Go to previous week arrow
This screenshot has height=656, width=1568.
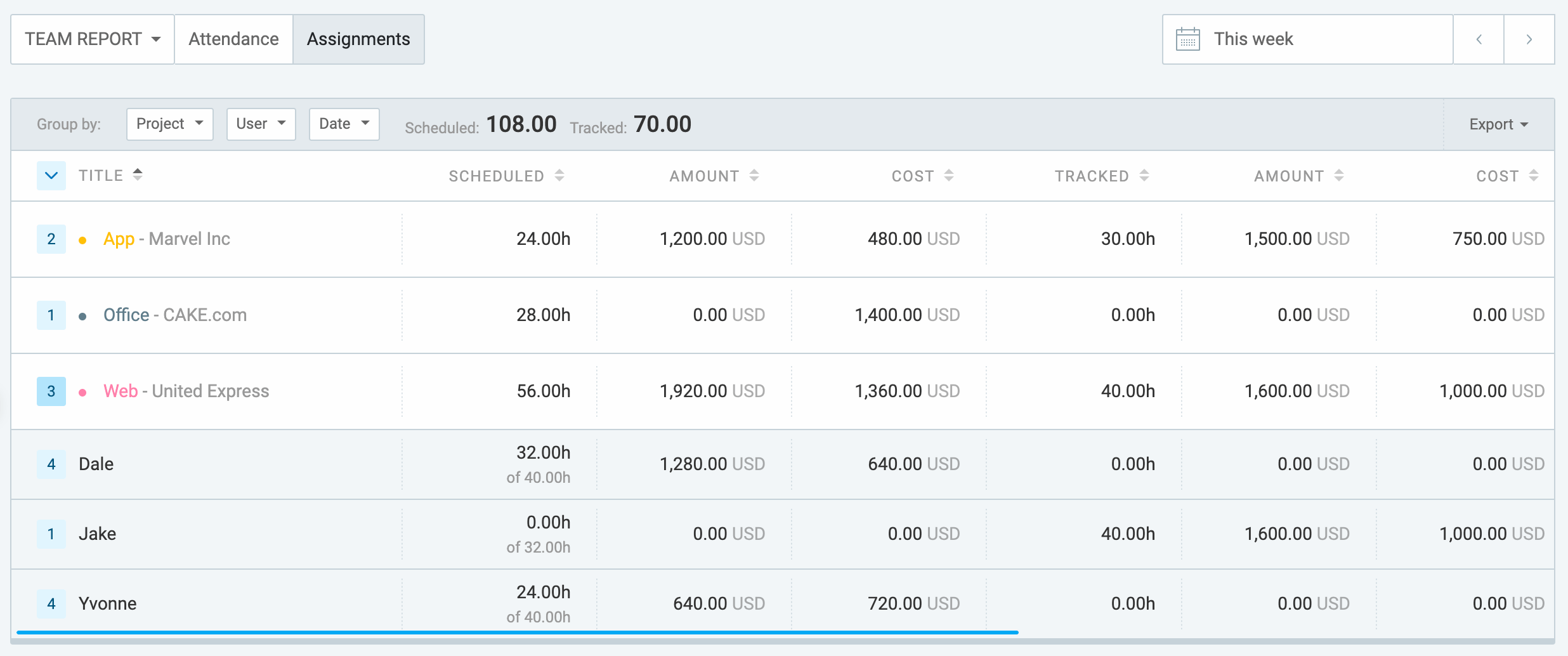point(1479,39)
